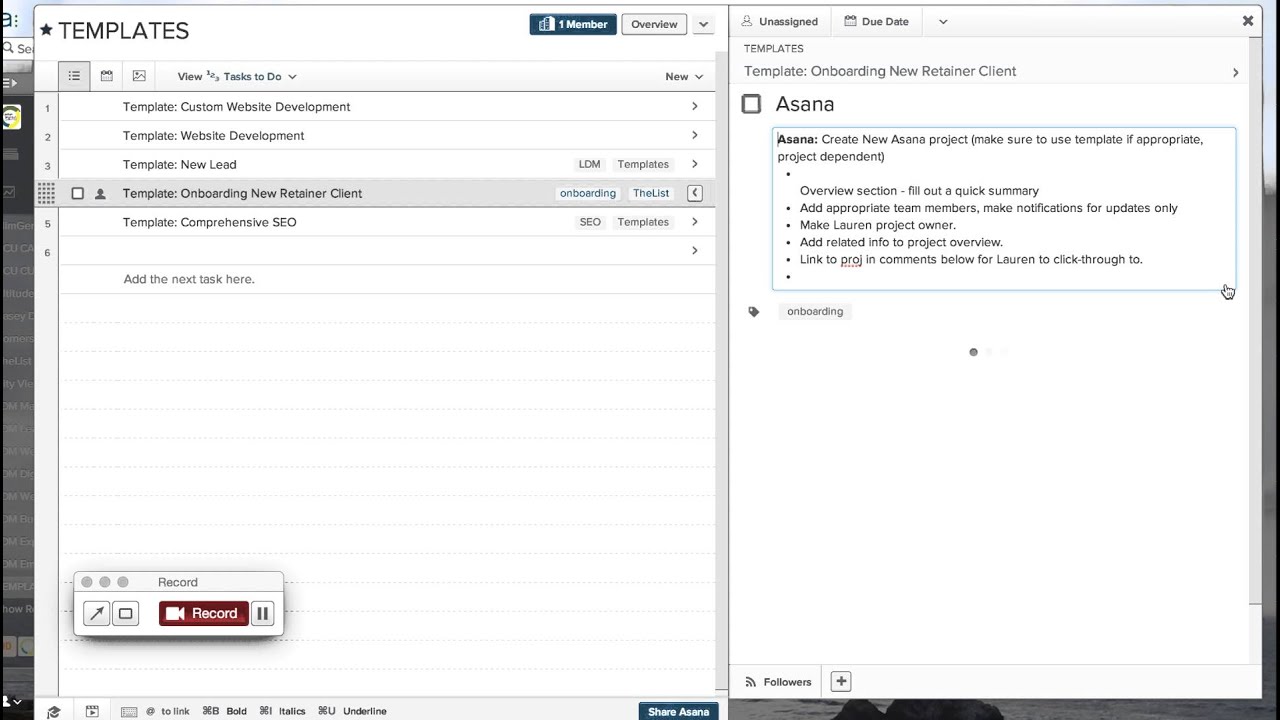Select Template: Website Development task
This screenshot has width=1280, height=720.
coord(213,135)
